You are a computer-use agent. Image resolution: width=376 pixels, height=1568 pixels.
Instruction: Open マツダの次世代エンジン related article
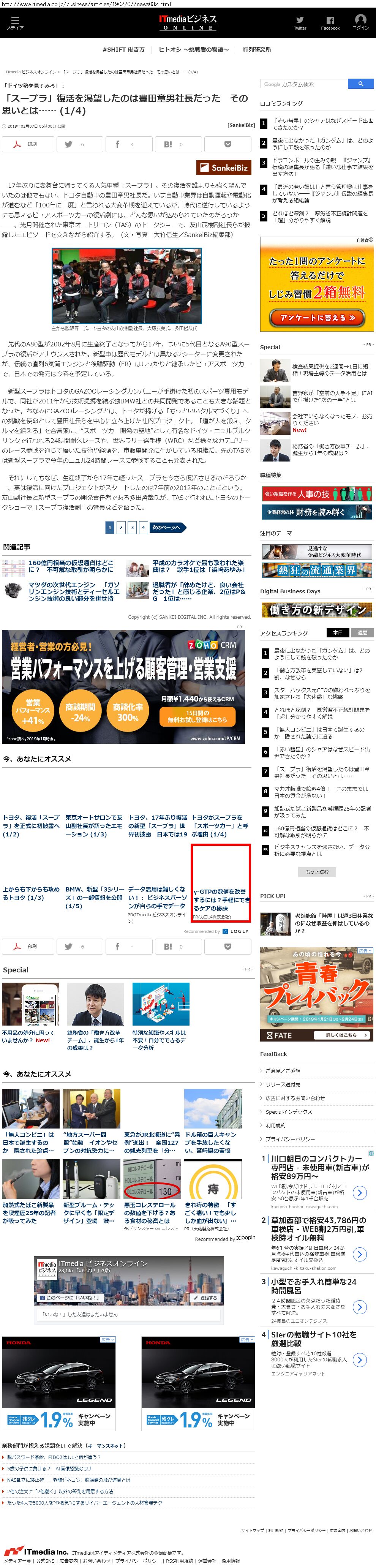coord(74,591)
